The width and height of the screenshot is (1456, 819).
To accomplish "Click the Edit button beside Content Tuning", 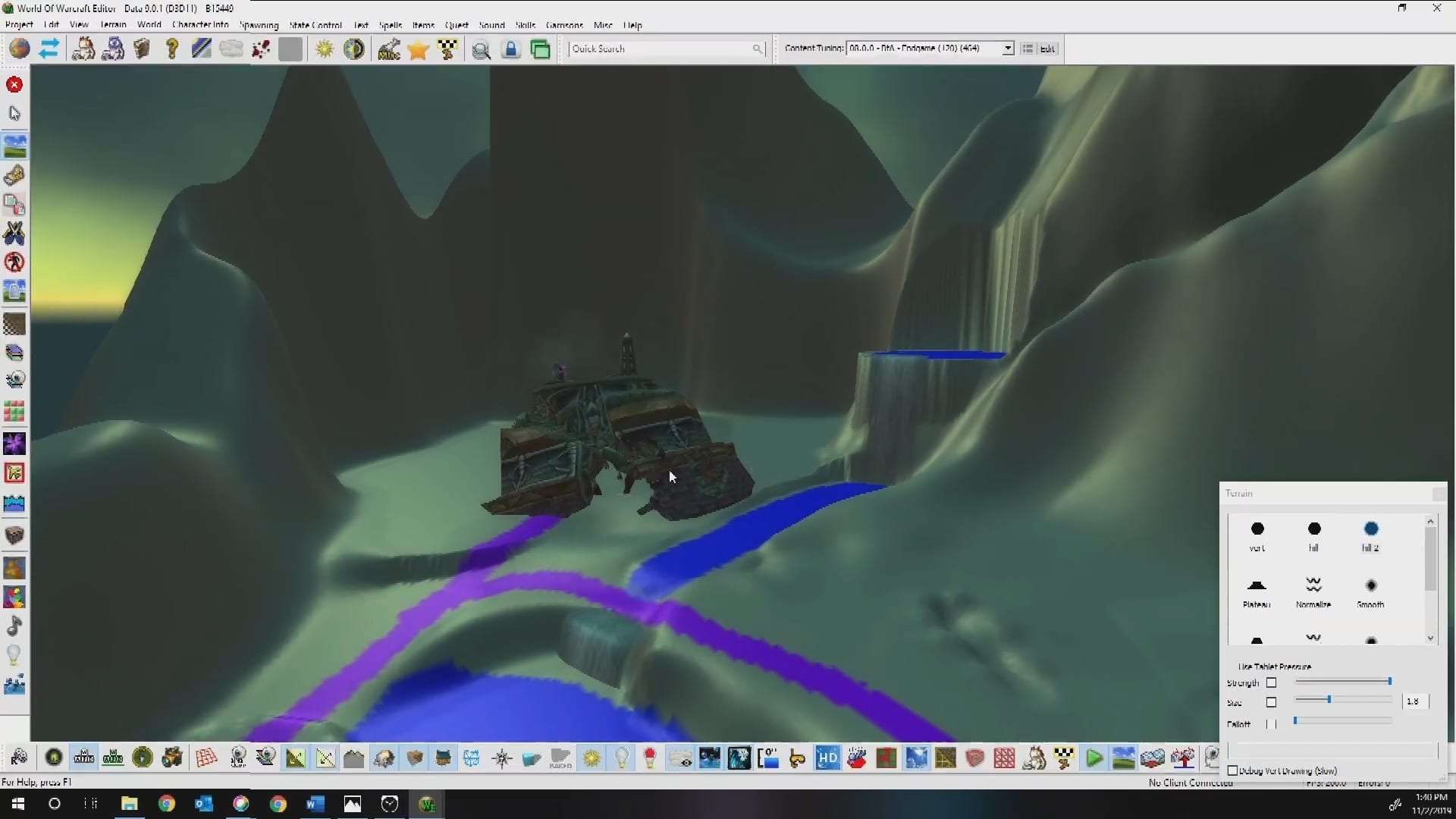I will pos(1047,49).
